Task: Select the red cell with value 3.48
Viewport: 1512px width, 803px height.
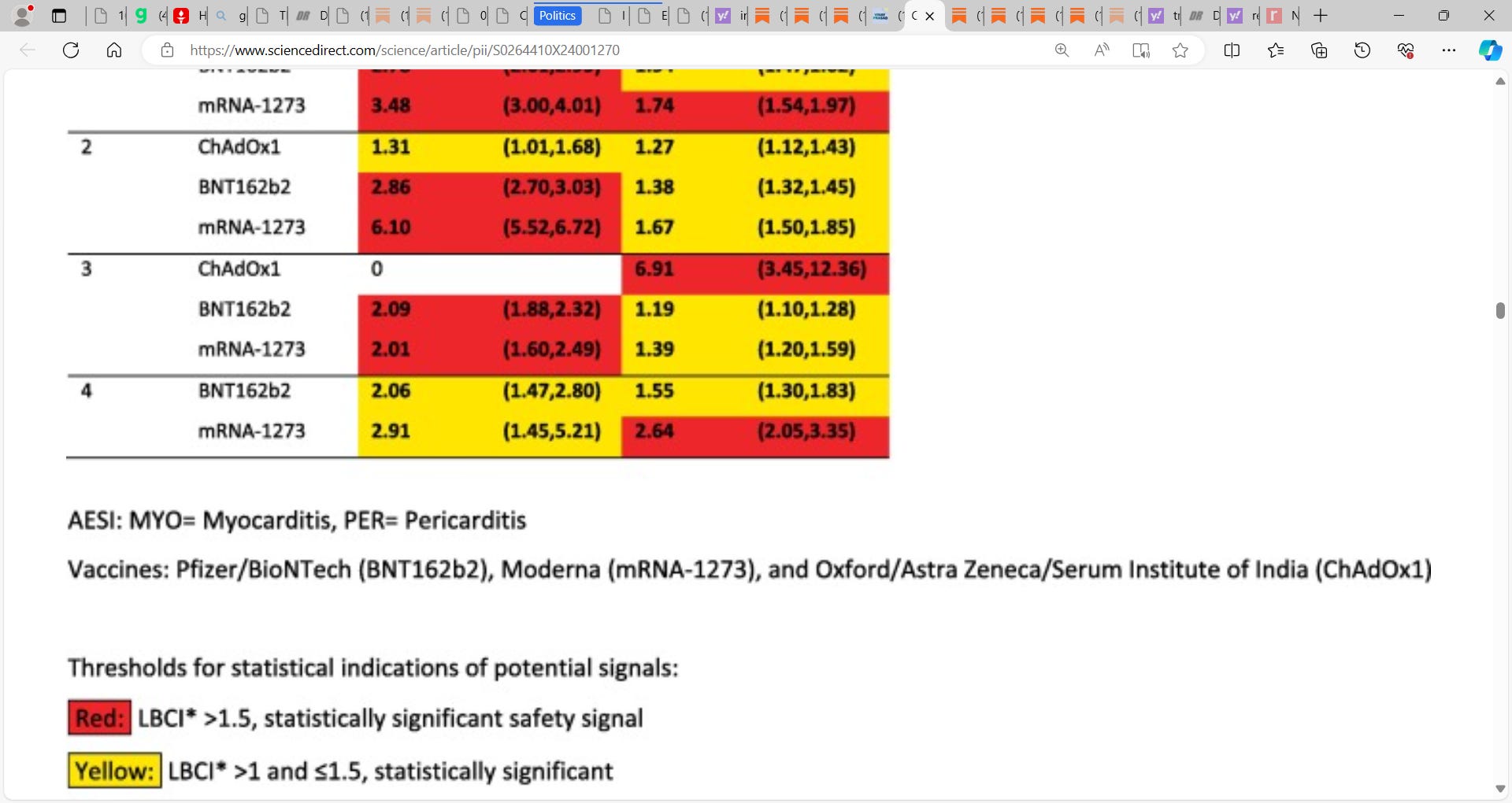Action: pos(391,105)
